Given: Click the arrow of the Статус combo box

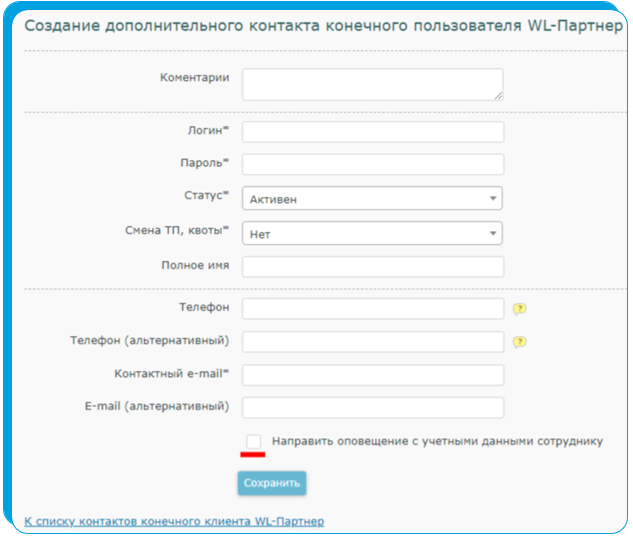Looking at the screenshot, I should click(x=493, y=198).
